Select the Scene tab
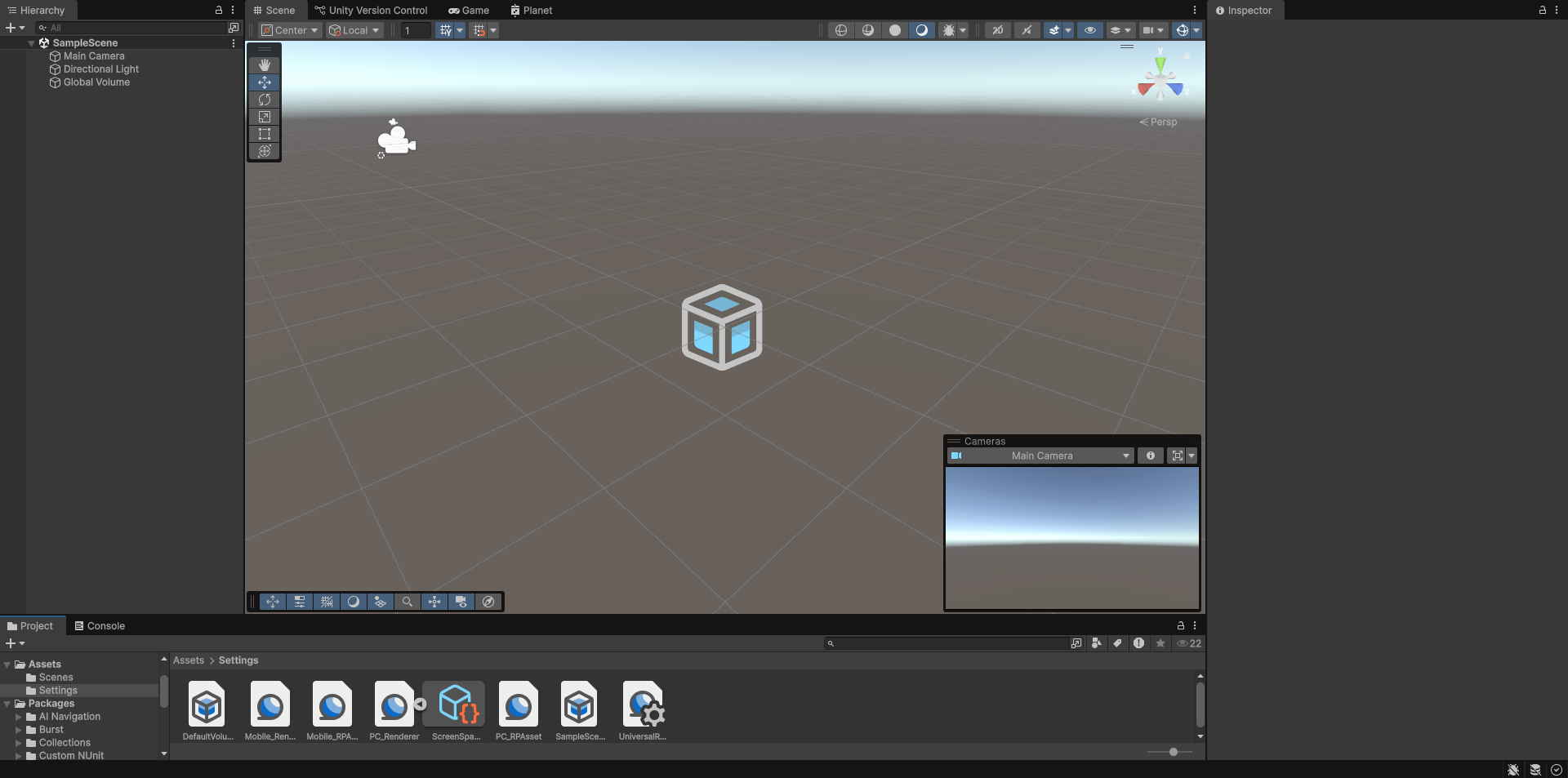Viewport: 1568px width, 778px height. [274, 11]
